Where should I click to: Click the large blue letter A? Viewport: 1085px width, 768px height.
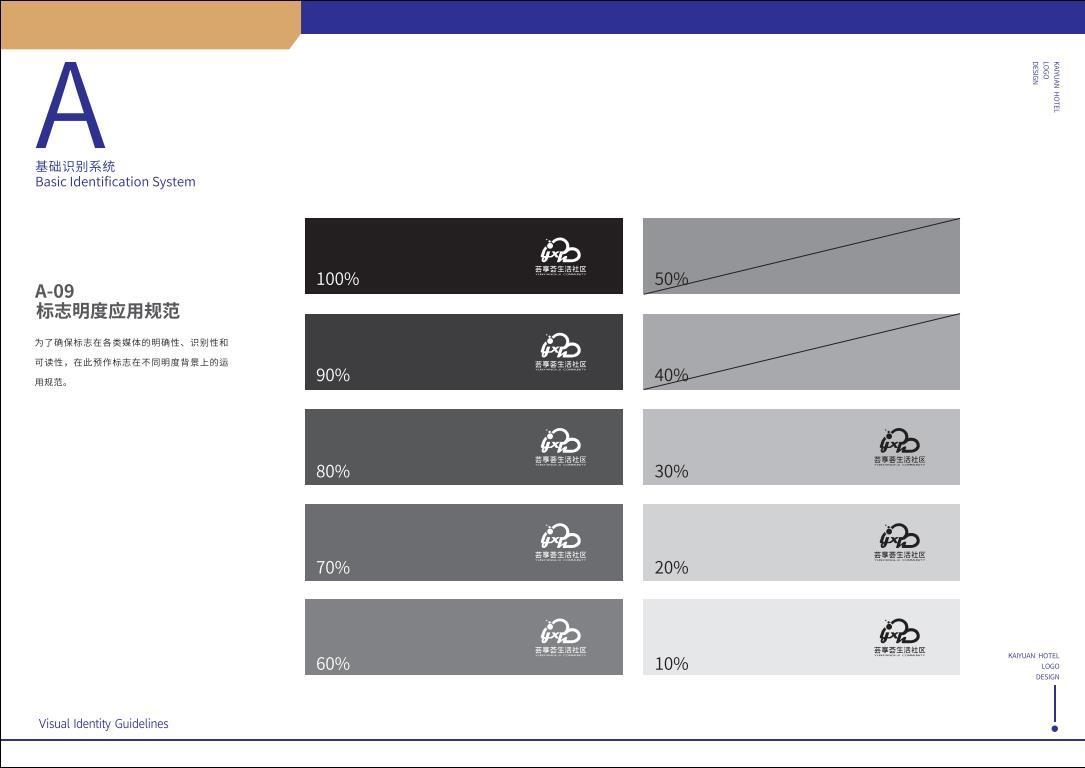click(70, 105)
